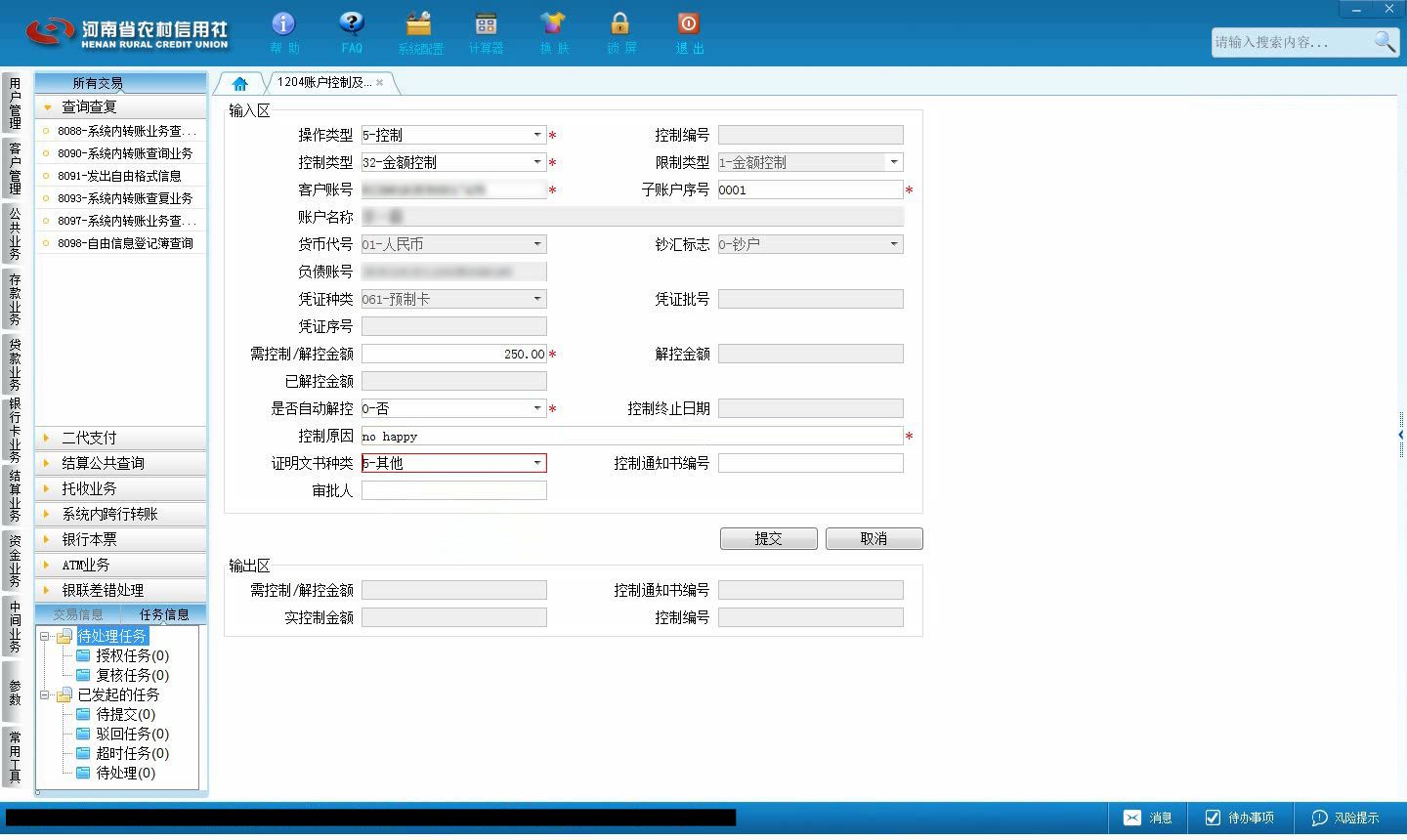
Task: Expand the 银联差错处理 section
Action: pyautogui.click(x=120, y=590)
